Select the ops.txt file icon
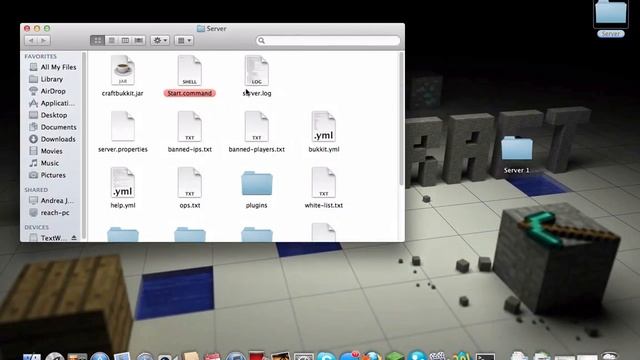 189,182
